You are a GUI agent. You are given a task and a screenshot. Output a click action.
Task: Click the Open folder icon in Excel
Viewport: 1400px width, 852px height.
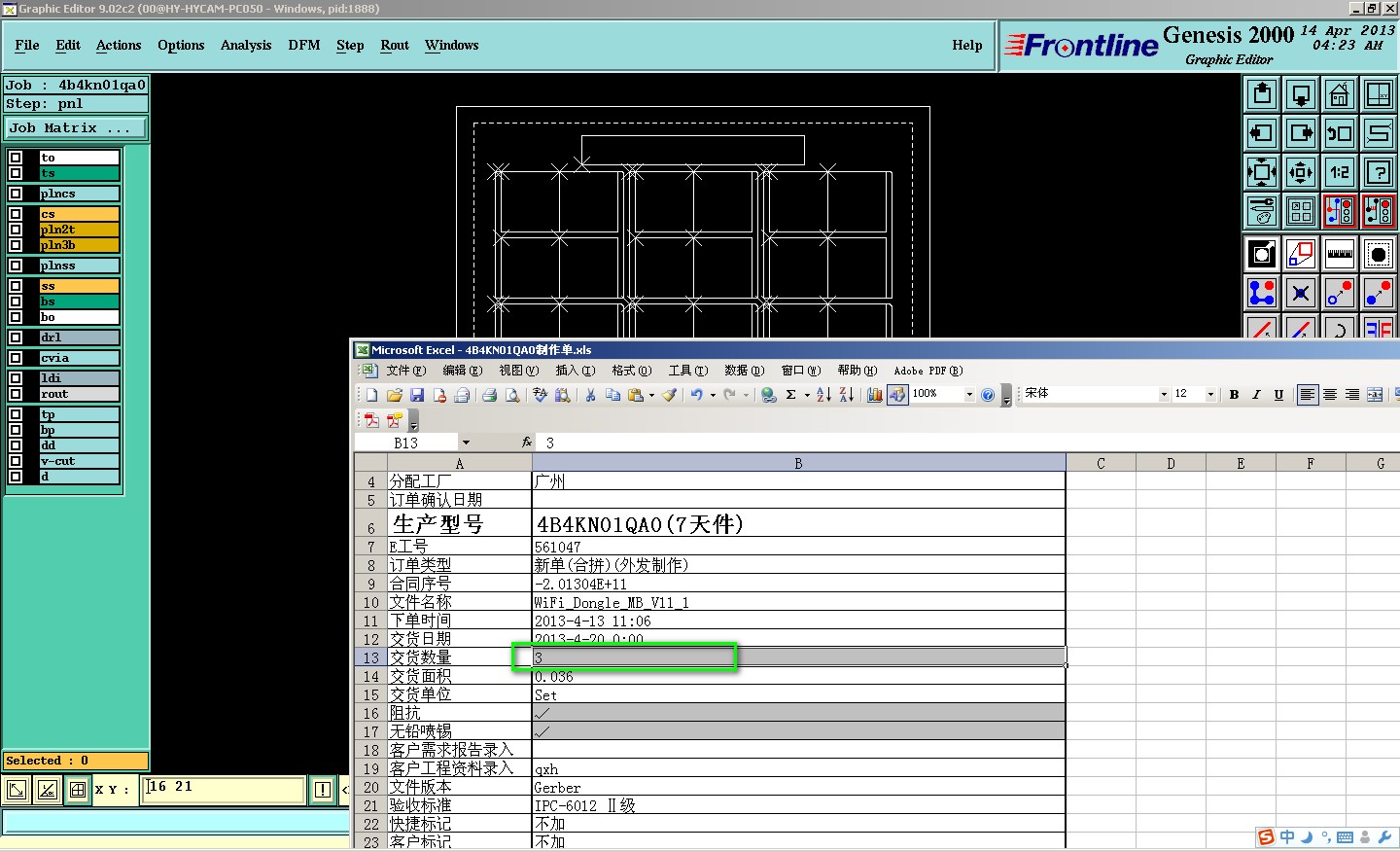click(x=394, y=395)
